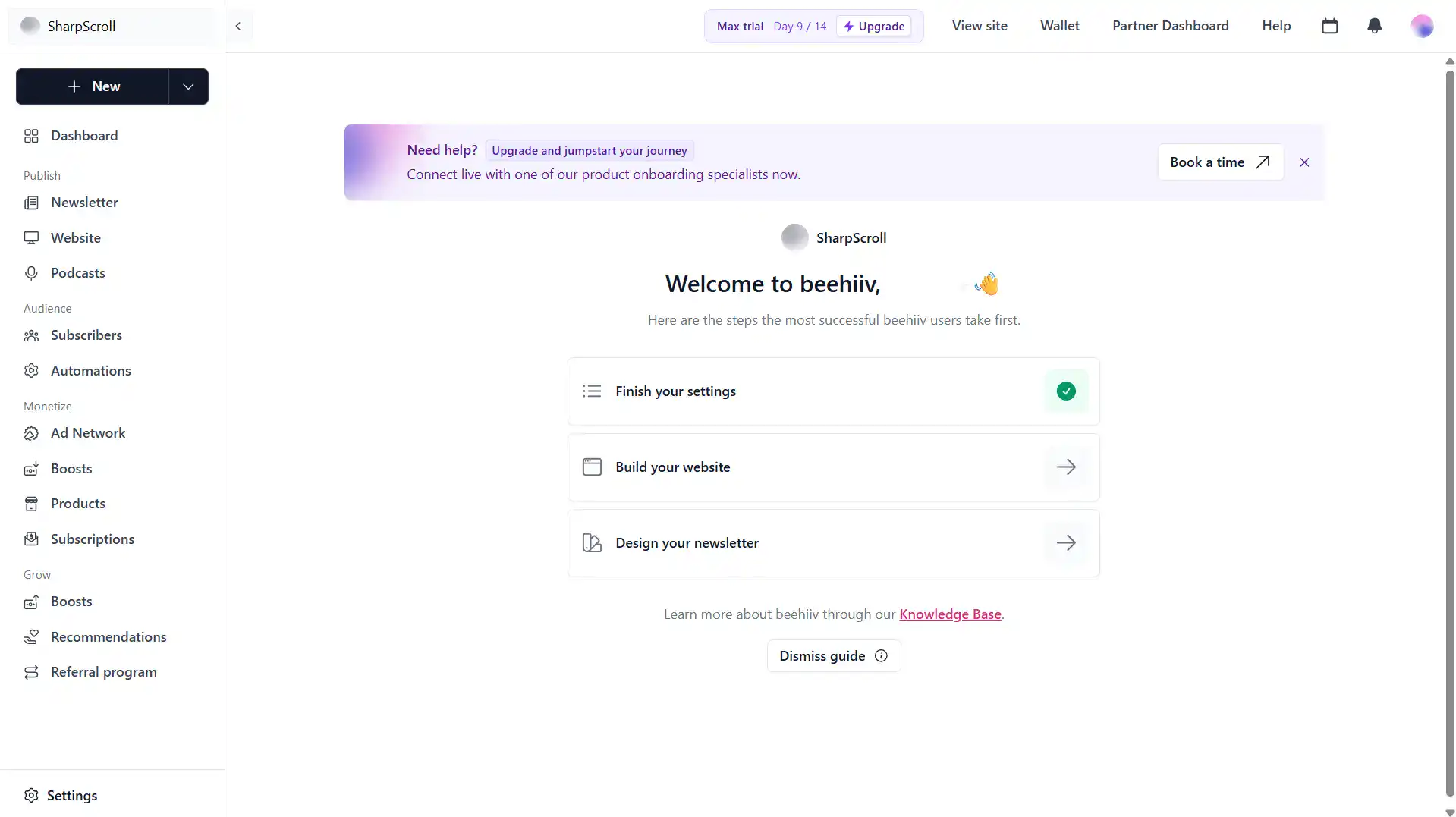Viewport: 1456px width, 817px height.
Task: Click the Settings gear icon
Action: point(31,796)
